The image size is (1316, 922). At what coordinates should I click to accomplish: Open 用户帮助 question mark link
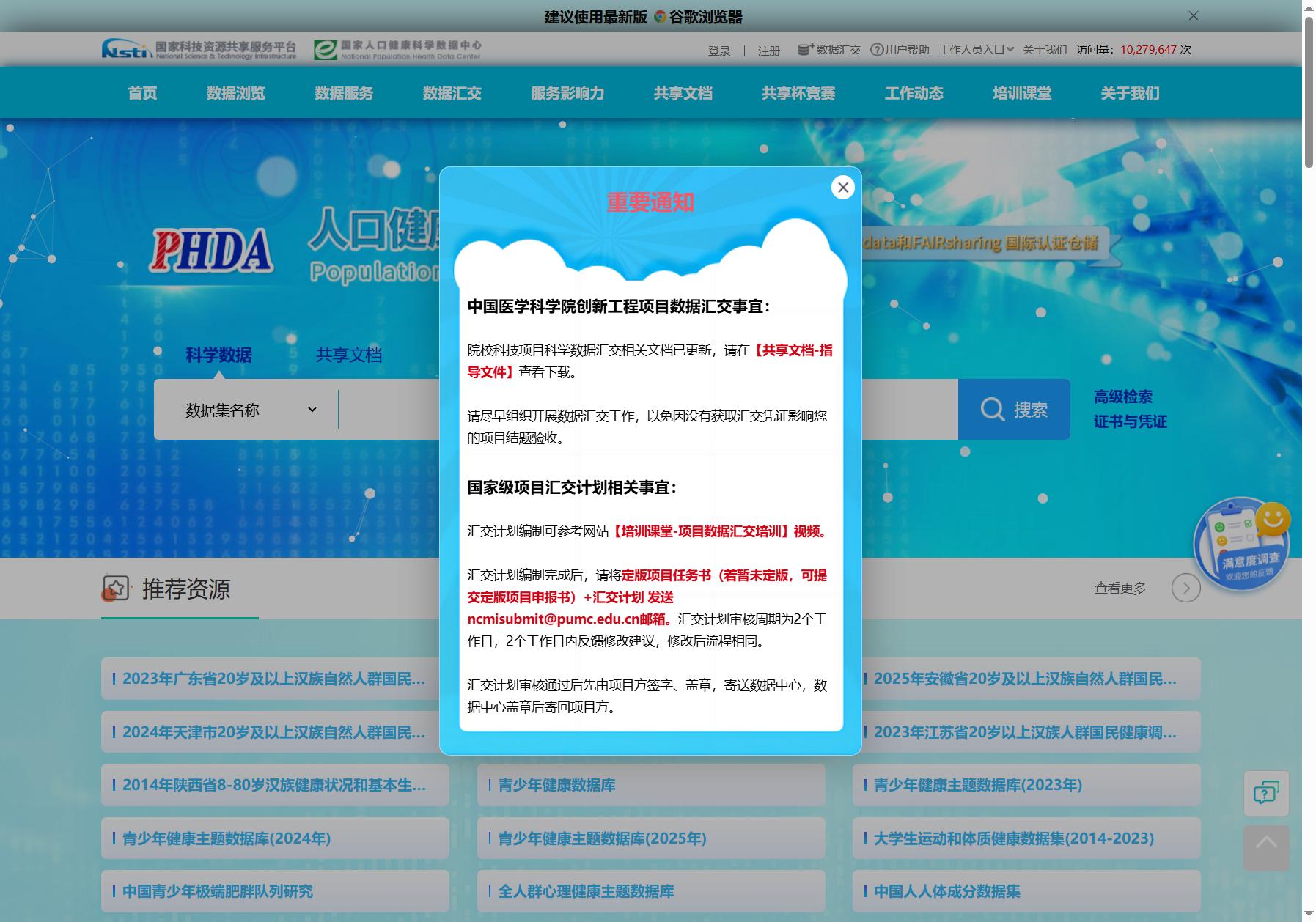coord(900,49)
